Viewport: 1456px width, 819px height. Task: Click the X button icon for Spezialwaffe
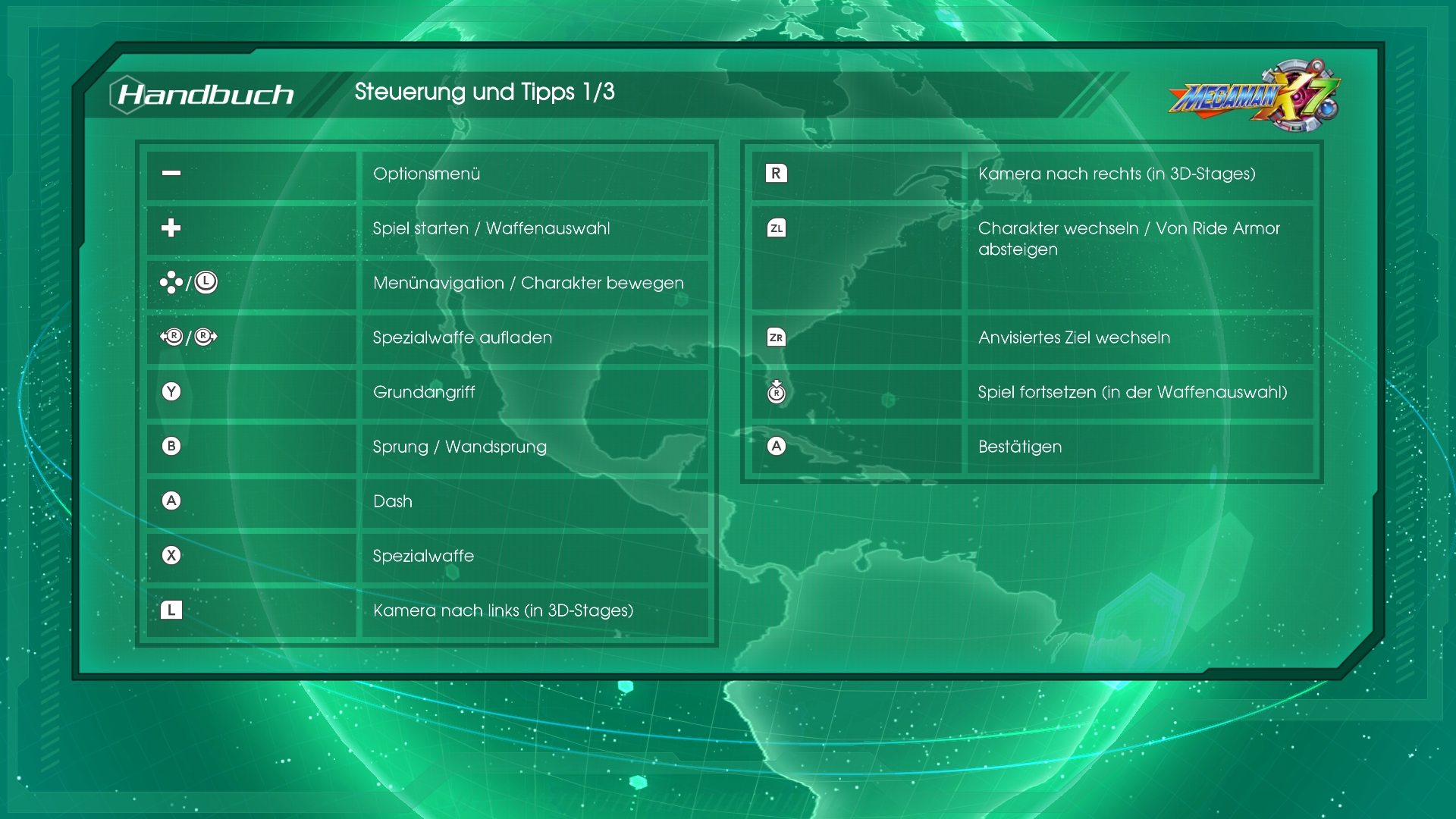(171, 555)
